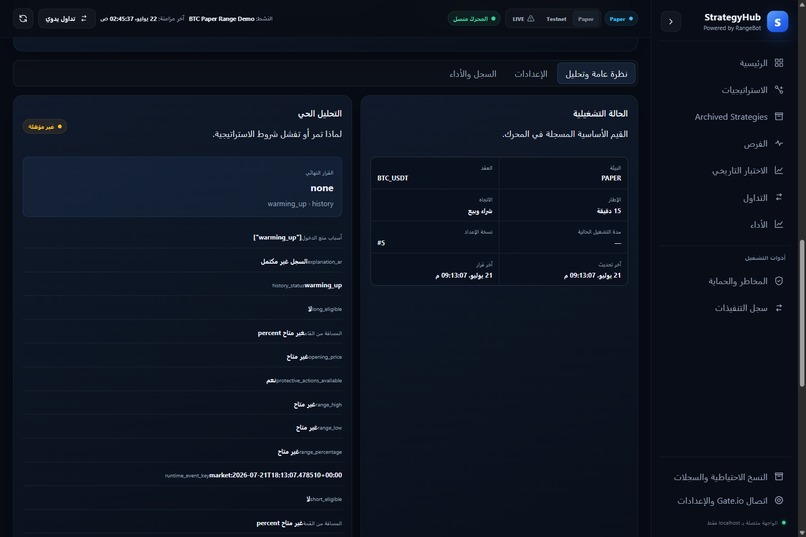The width and height of the screenshot is (806, 537).
Task: Click ["warming_up"] entry block reasons value
Action: pos(277,237)
